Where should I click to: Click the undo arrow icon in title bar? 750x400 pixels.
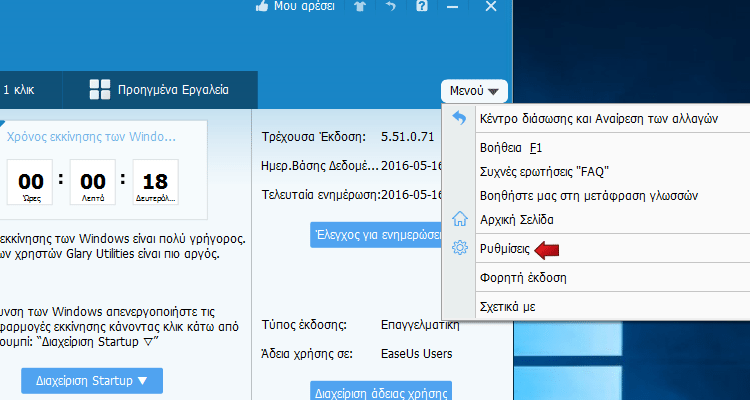[391, 6]
